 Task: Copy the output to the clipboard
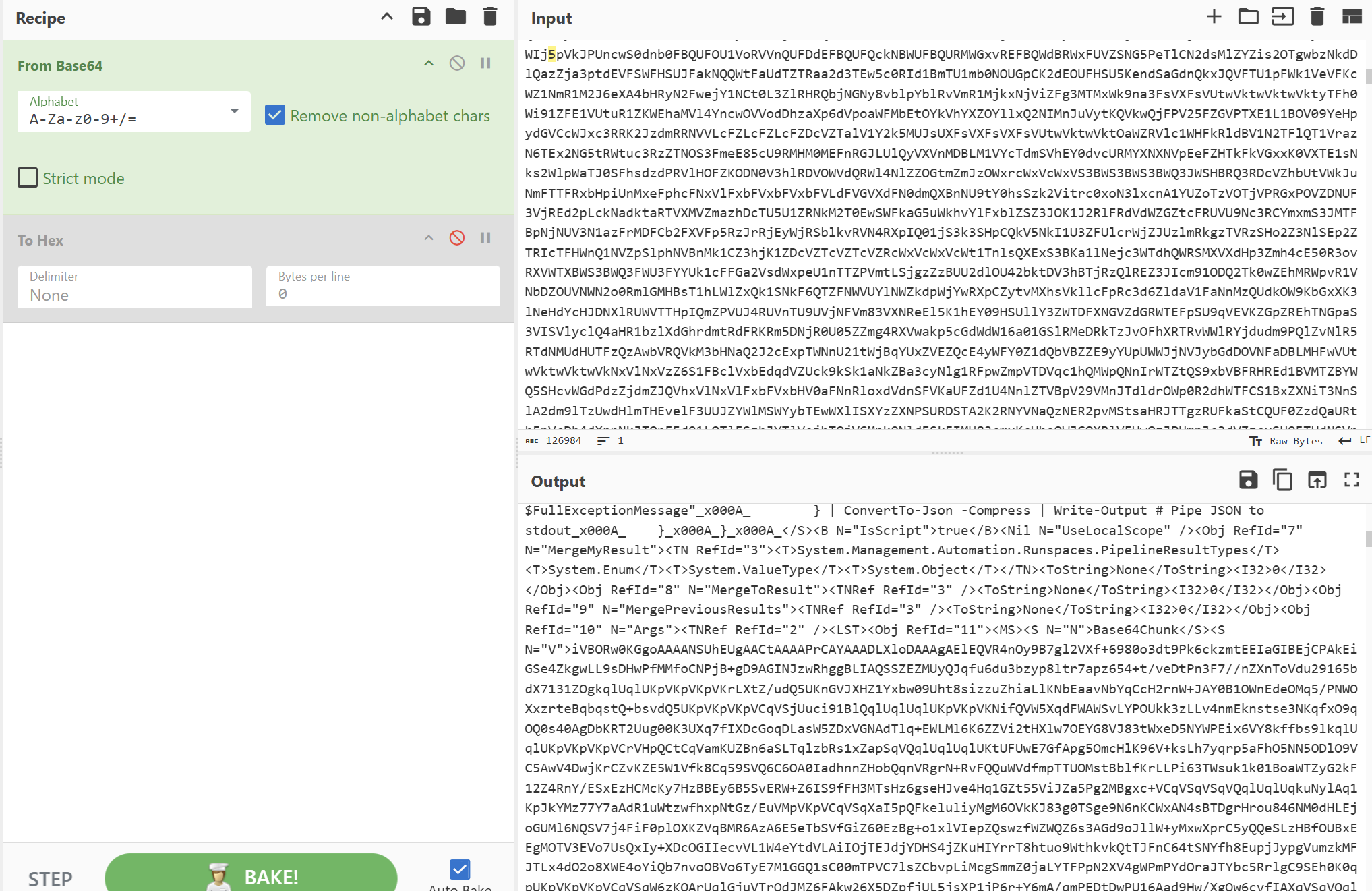pyautogui.click(x=1282, y=480)
